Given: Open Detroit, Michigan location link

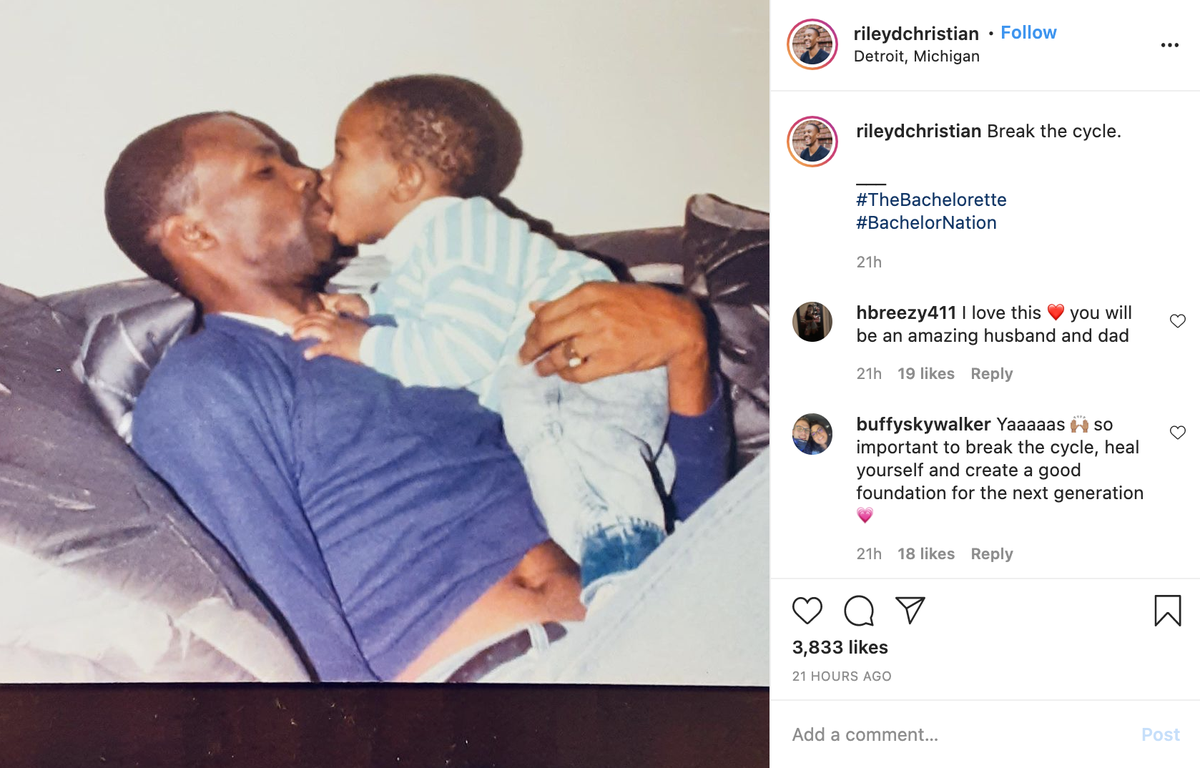Looking at the screenshot, I should (x=916, y=56).
